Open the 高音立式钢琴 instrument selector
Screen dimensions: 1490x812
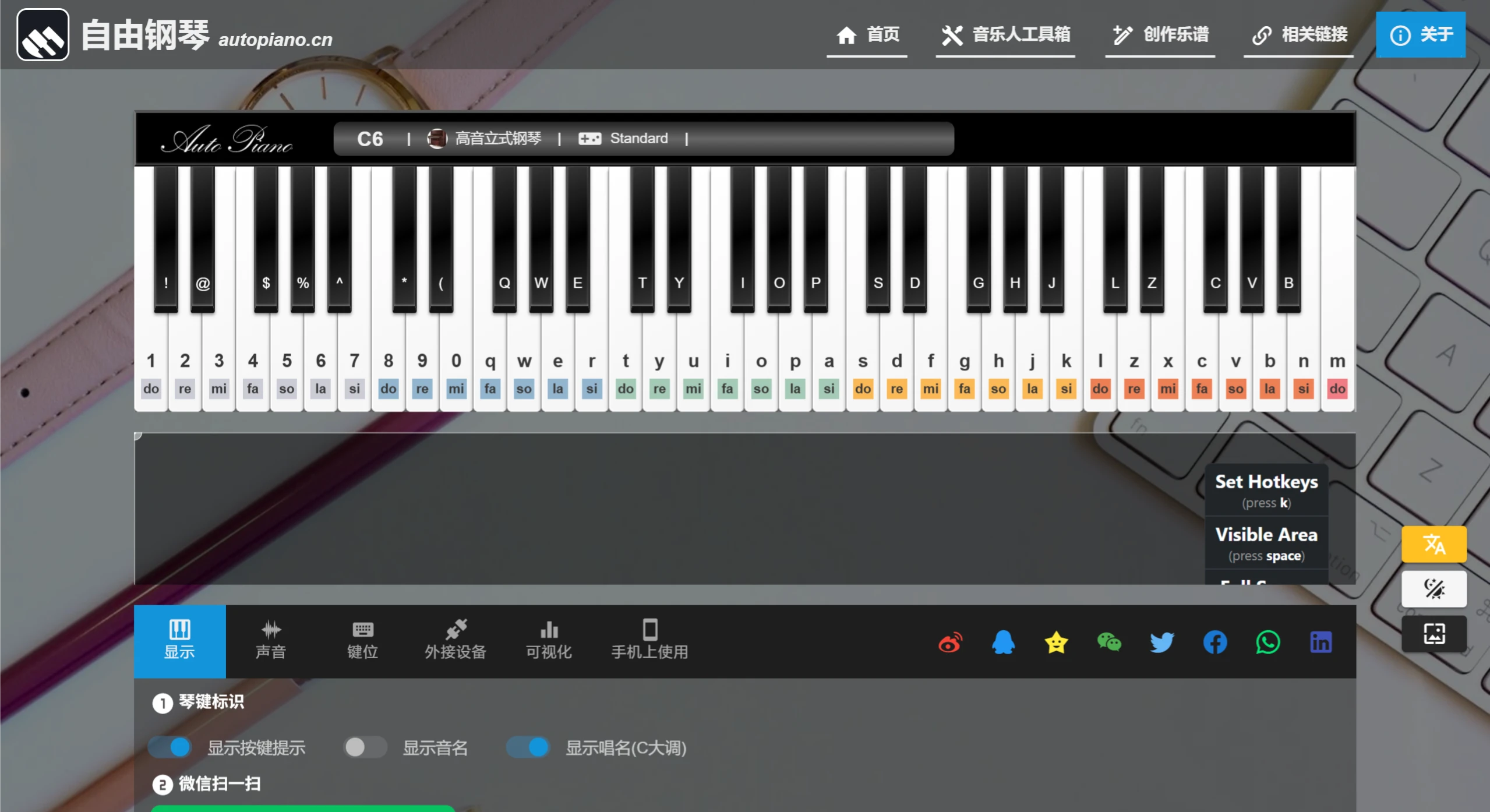point(497,139)
